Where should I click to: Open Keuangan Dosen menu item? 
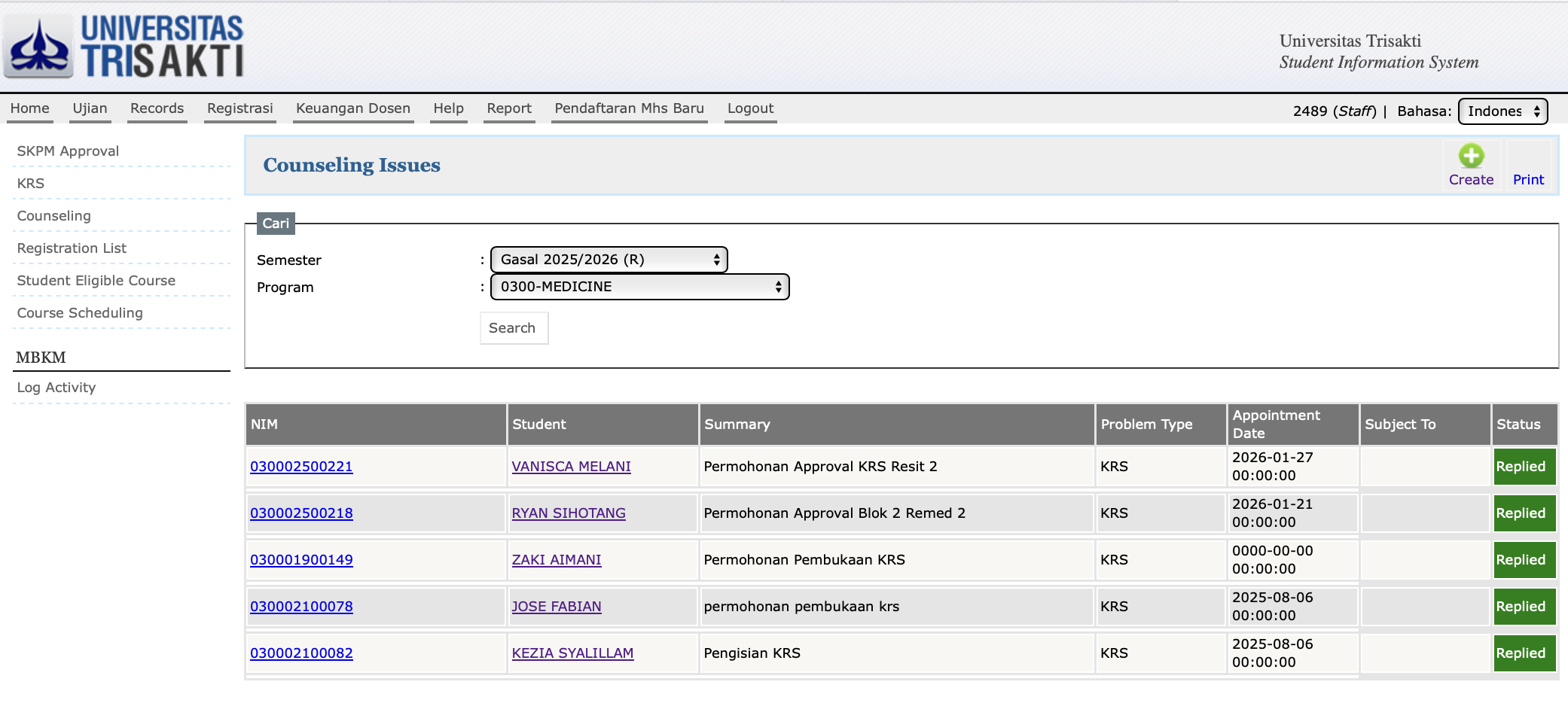(352, 108)
